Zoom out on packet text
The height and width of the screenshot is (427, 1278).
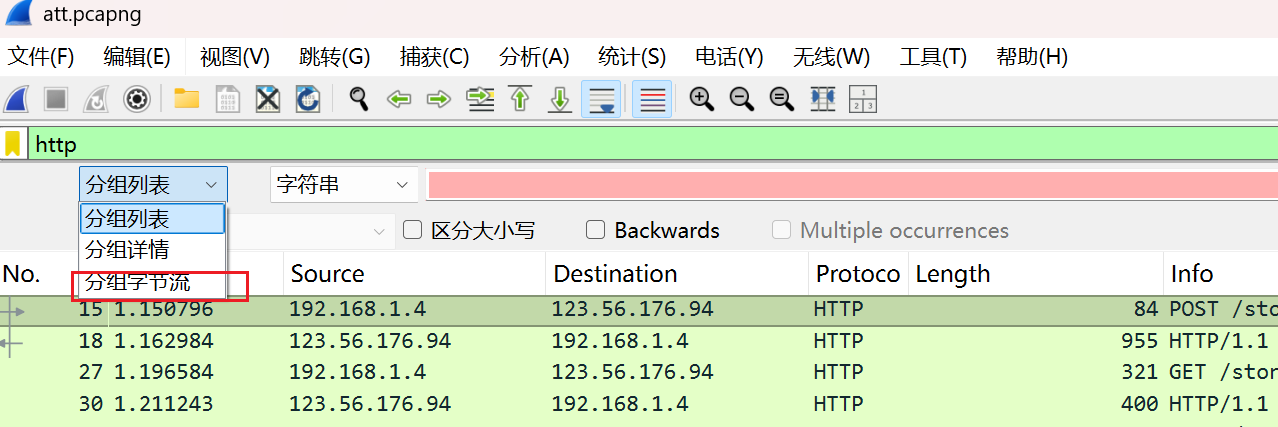(x=742, y=99)
